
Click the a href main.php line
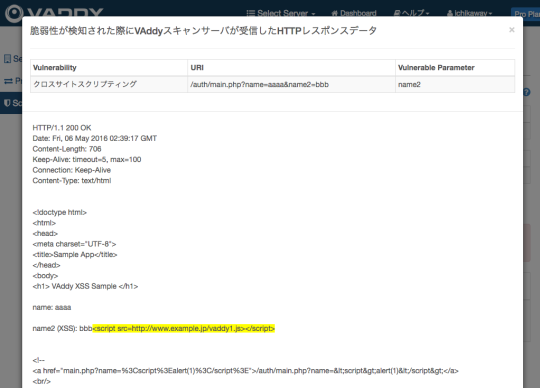(x=245, y=371)
